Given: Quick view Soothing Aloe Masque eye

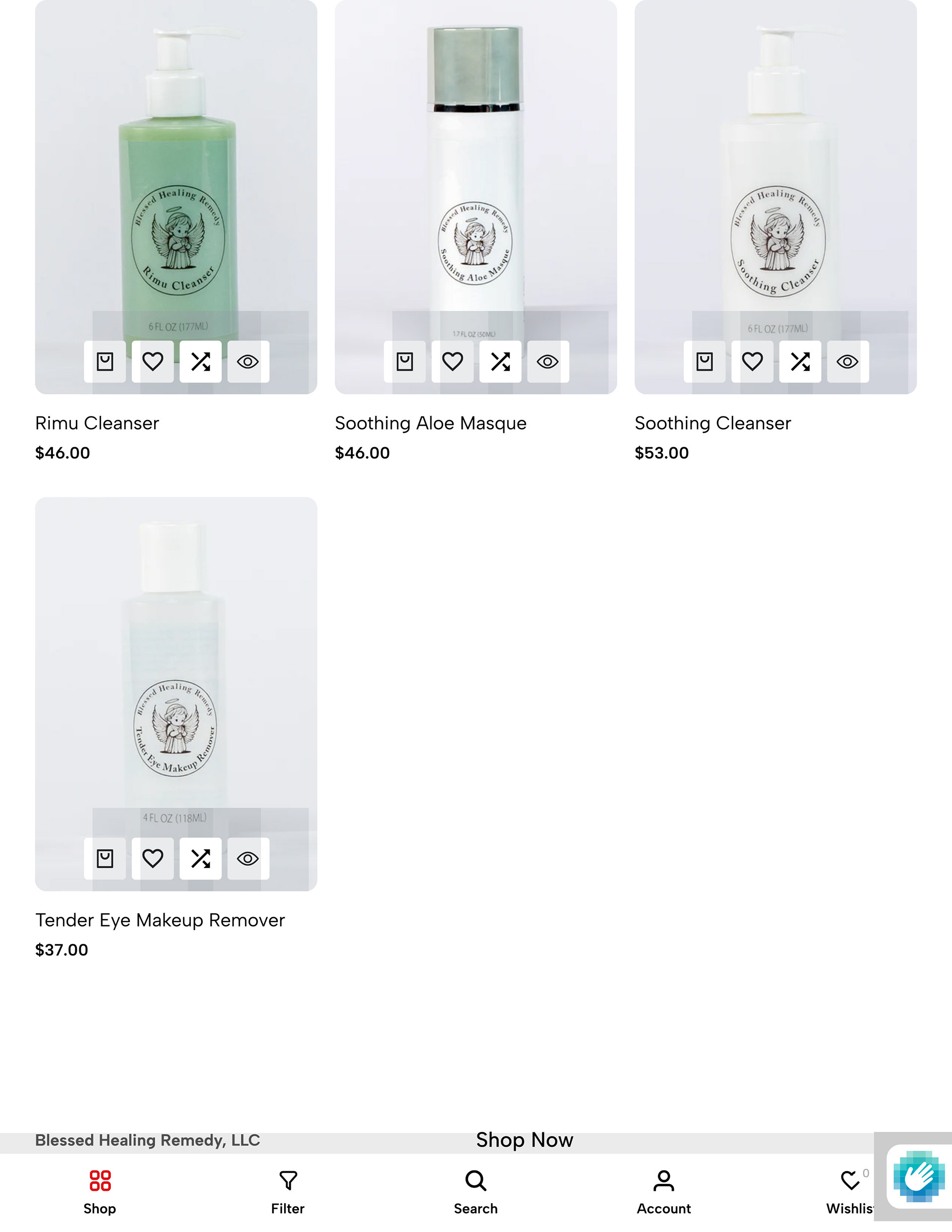Looking at the screenshot, I should pos(548,361).
